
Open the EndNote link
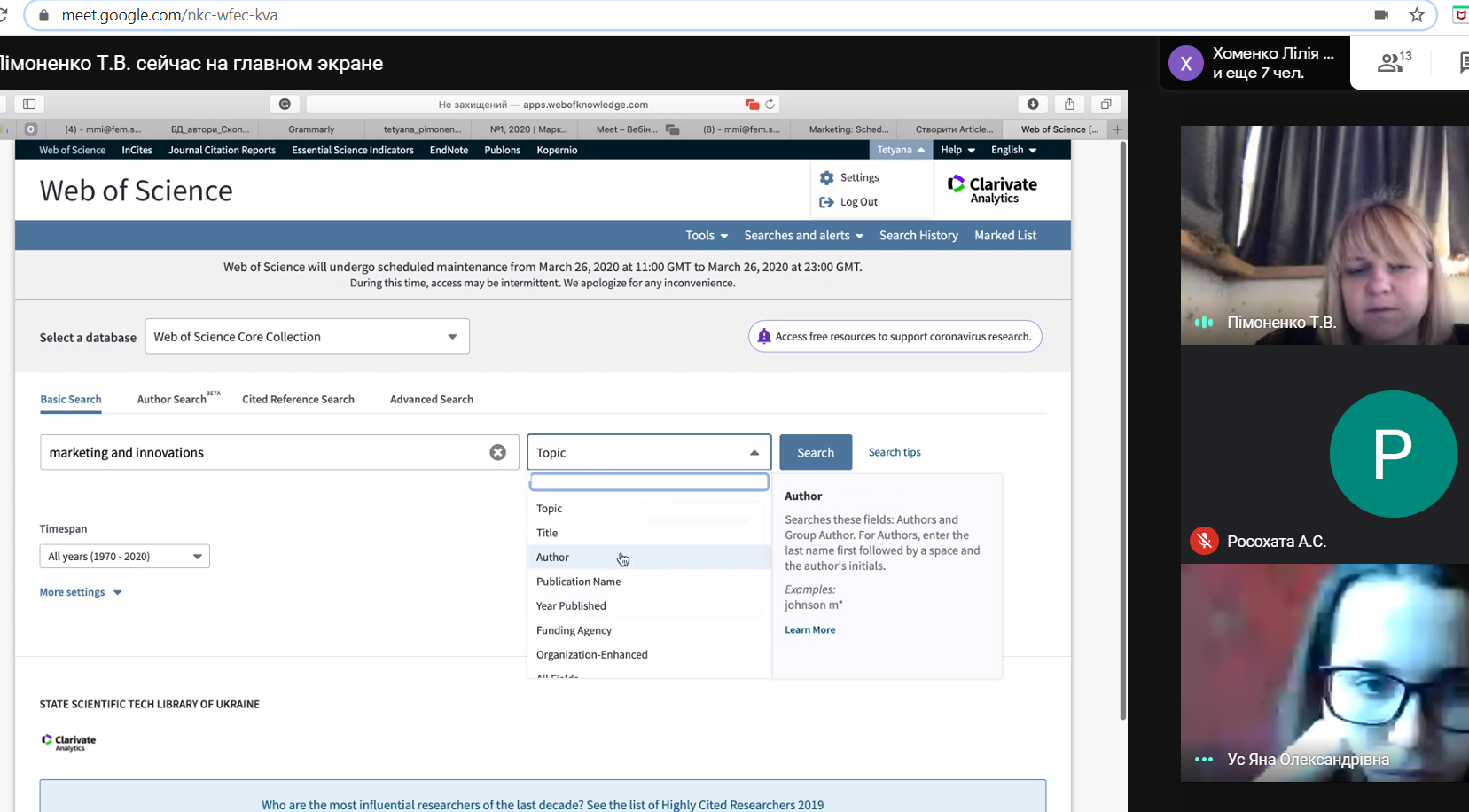tap(449, 150)
